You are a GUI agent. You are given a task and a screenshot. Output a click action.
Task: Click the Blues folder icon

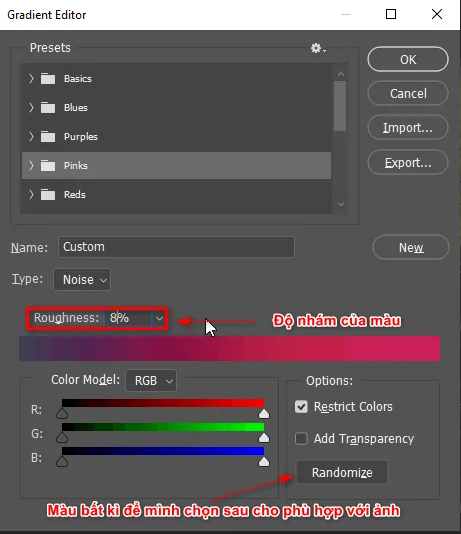point(48,108)
